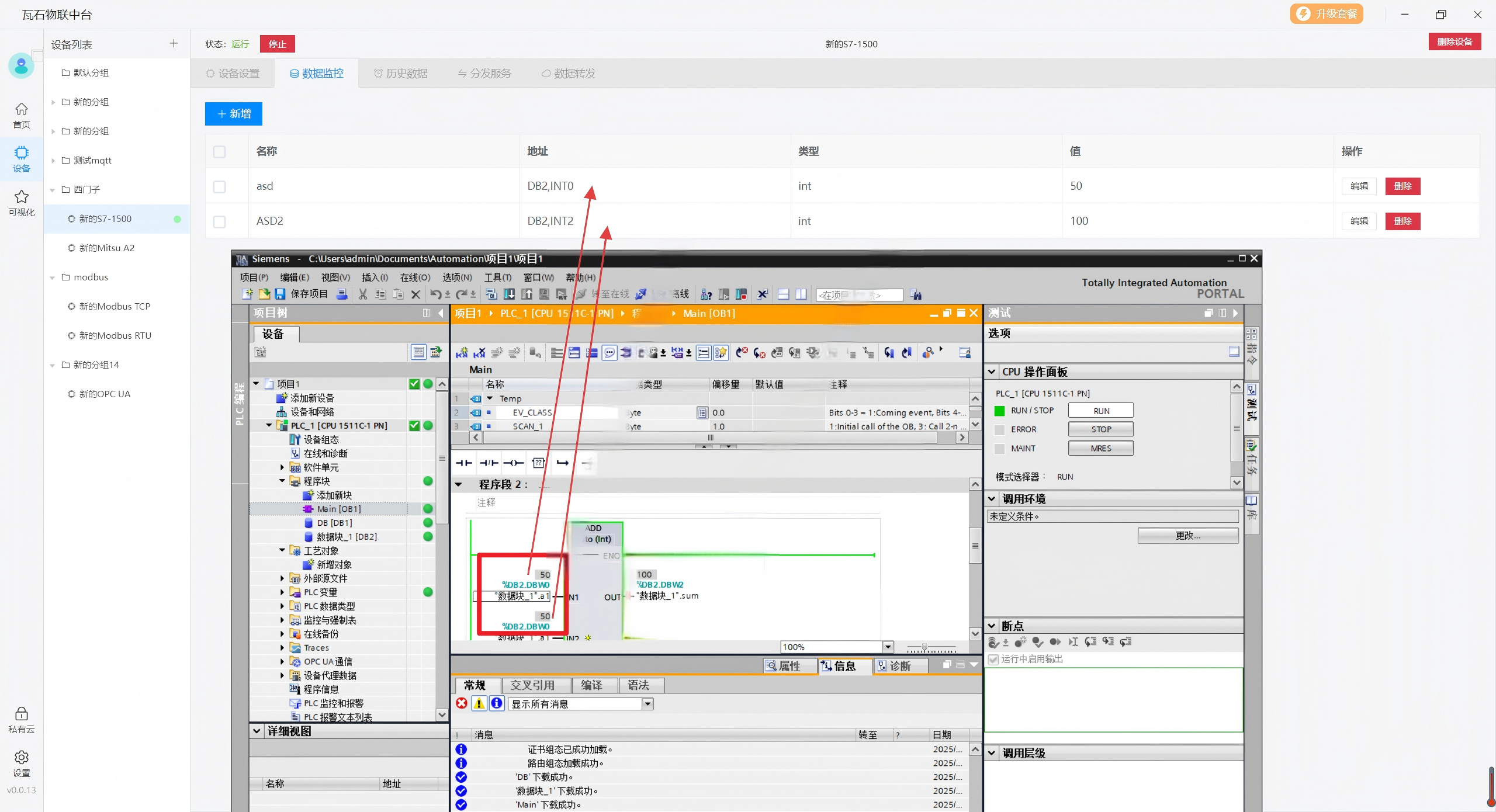
Task: Collapse the modbus group
Action: (x=53, y=277)
